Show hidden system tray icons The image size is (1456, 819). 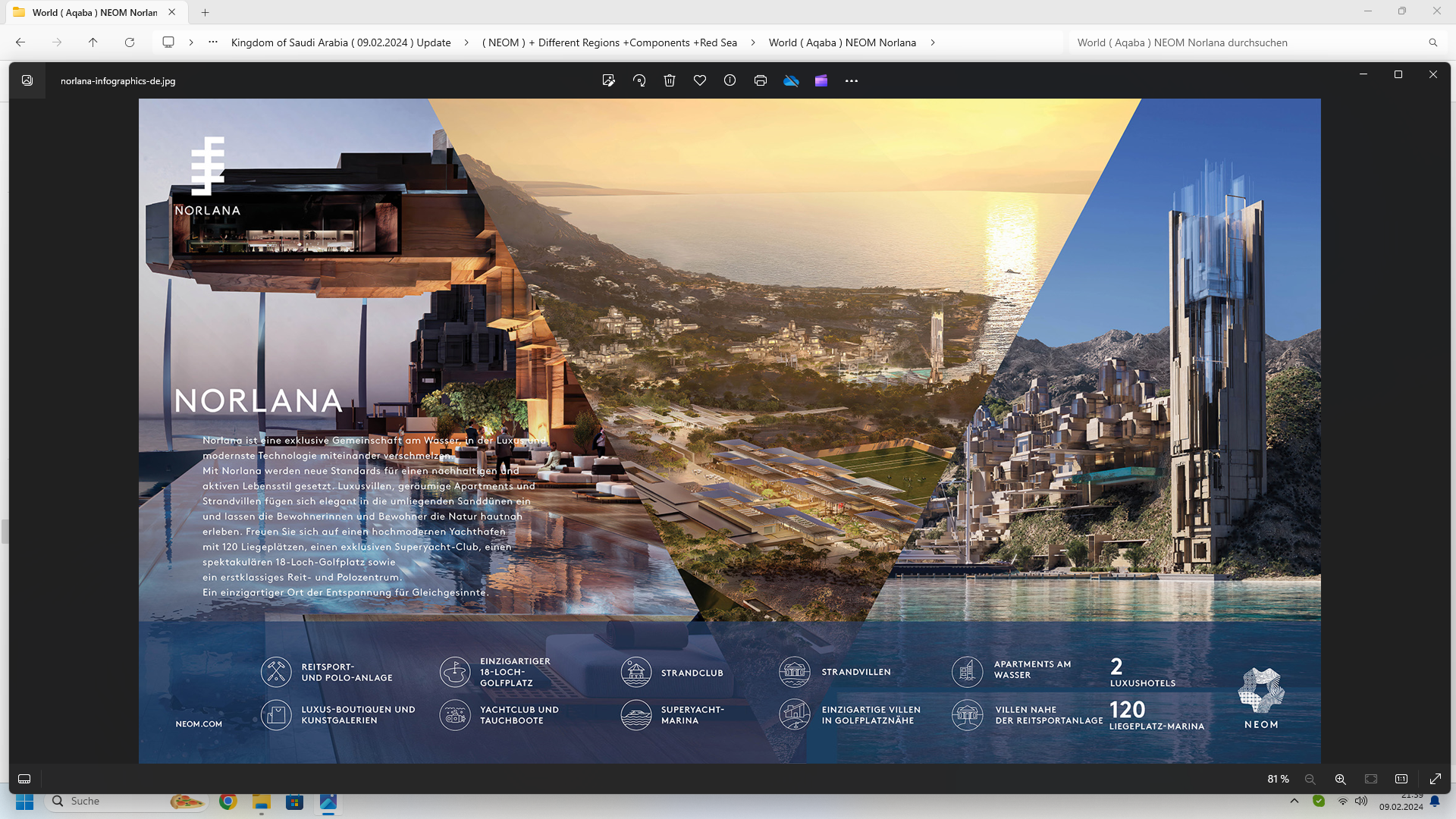point(1294,801)
